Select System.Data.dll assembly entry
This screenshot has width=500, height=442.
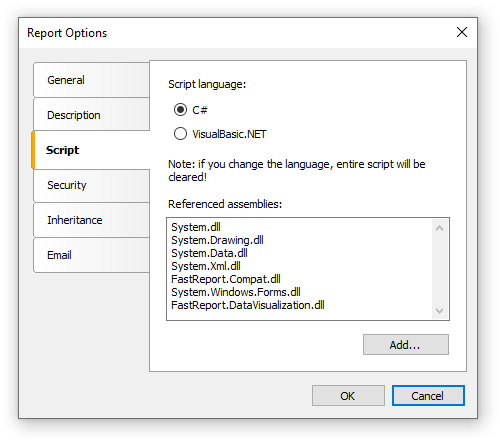[x=209, y=253]
